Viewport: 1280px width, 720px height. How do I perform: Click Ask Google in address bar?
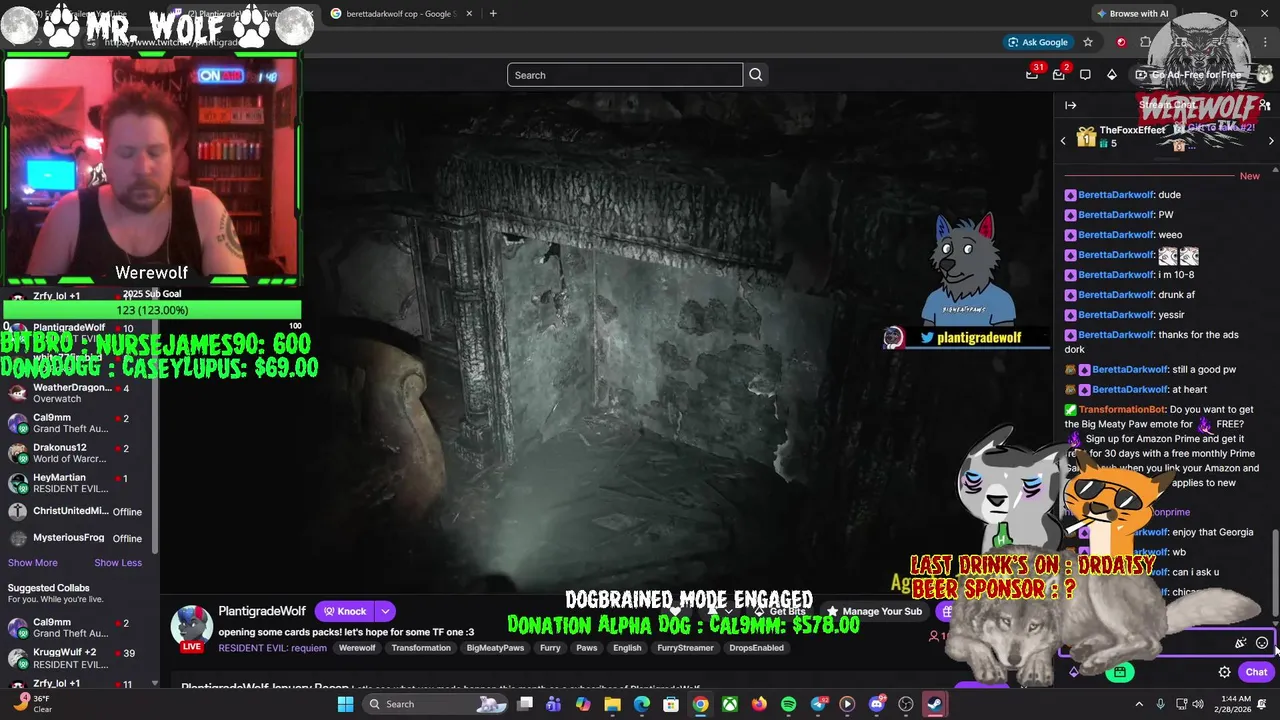[1038, 42]
